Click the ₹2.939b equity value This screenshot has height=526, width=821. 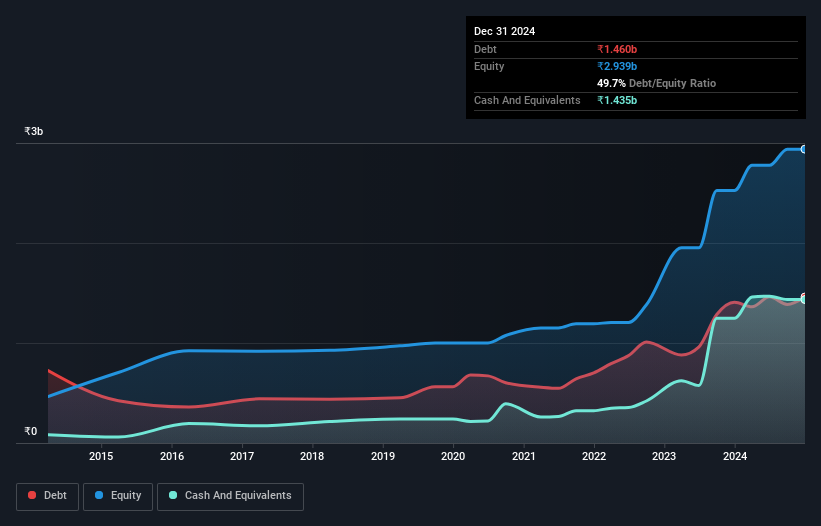coord(617,66)
